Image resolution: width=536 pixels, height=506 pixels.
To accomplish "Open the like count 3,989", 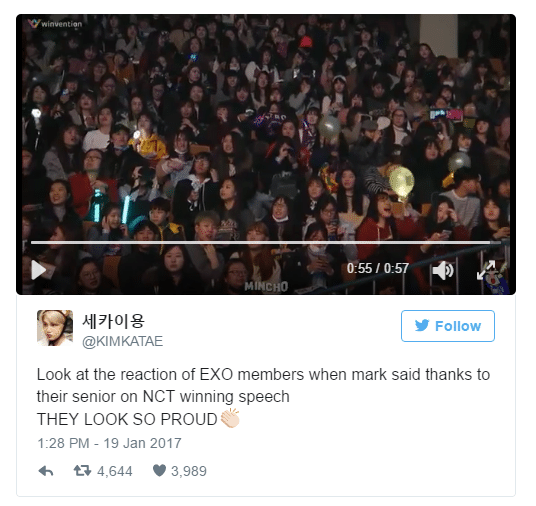I will (189, 471).
